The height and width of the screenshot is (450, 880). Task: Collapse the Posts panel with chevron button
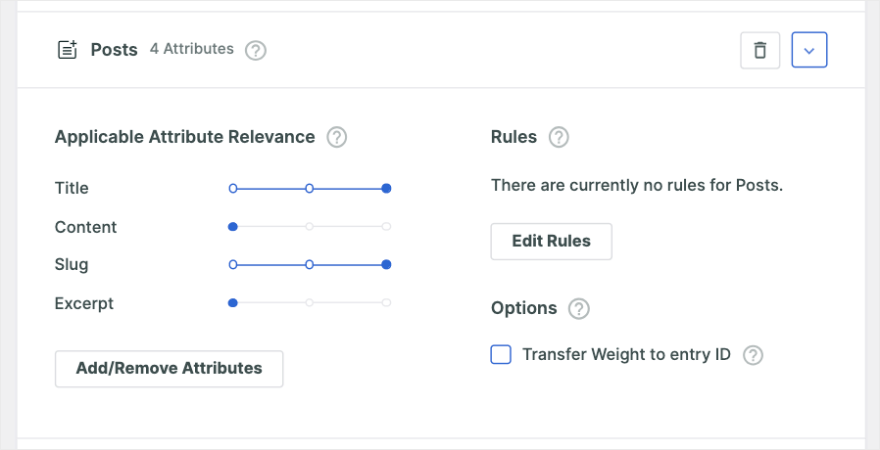(809, 50)
